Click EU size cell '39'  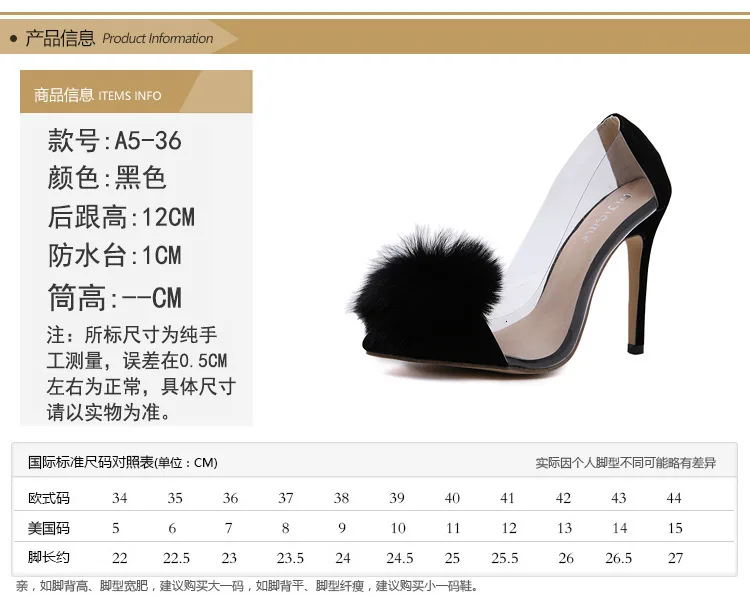pos(397,498)
